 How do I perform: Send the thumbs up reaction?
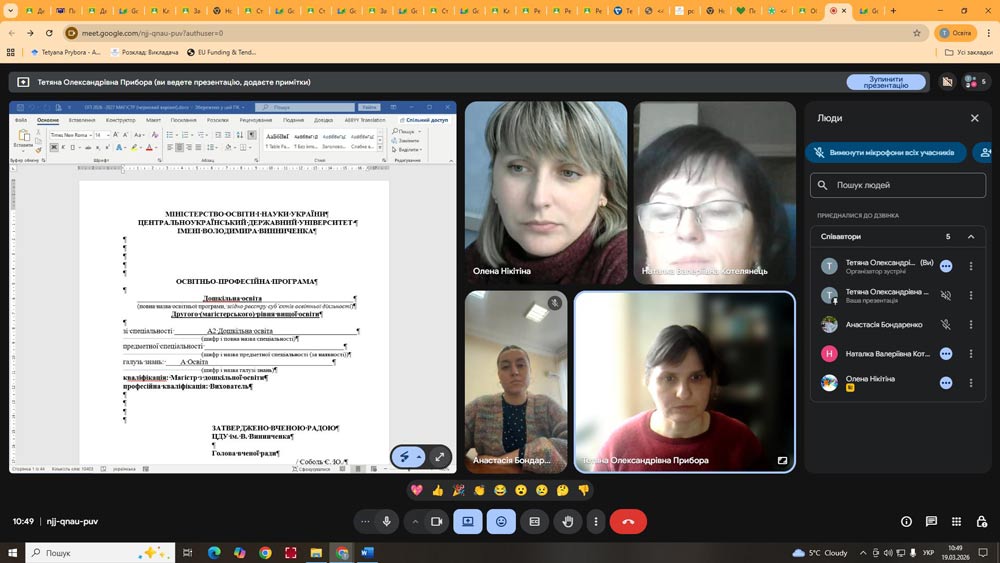[x=437, y=490]
